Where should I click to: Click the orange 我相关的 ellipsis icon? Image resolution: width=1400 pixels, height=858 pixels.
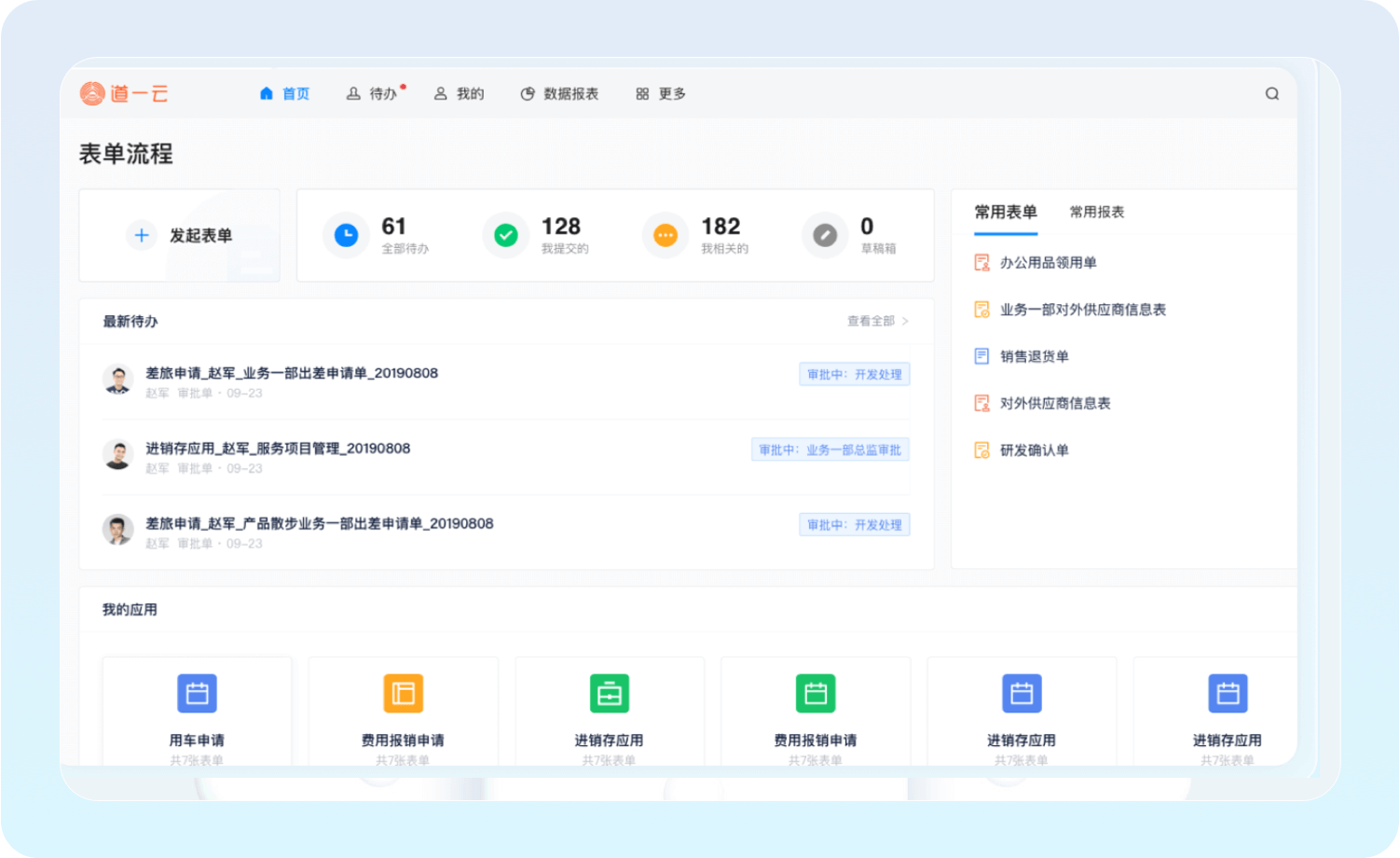pyautogui.click(x=666, y=235)
